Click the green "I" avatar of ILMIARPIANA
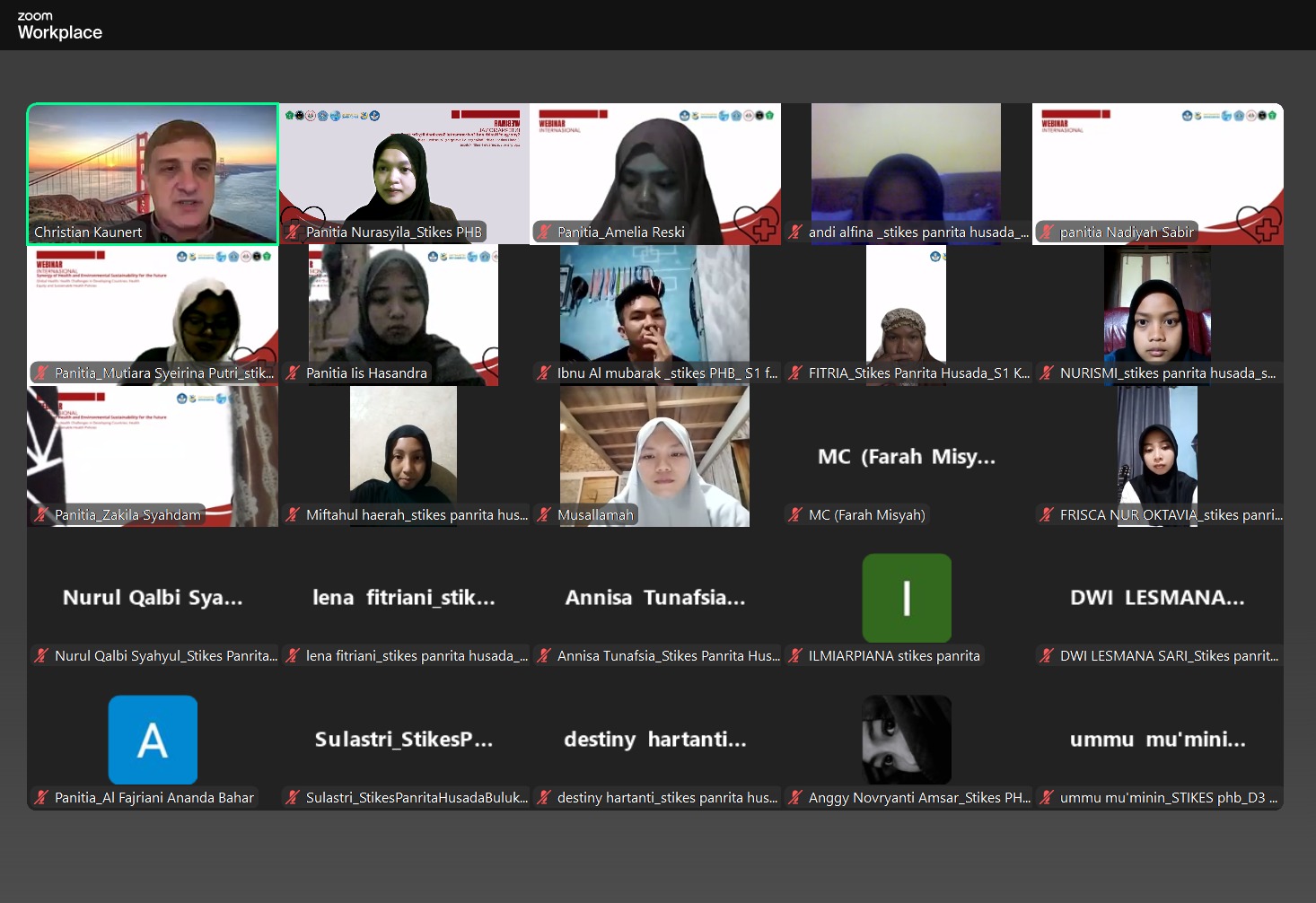This screenshot has height=903, width=1316. pyautogui.click(x=906, y=598)
